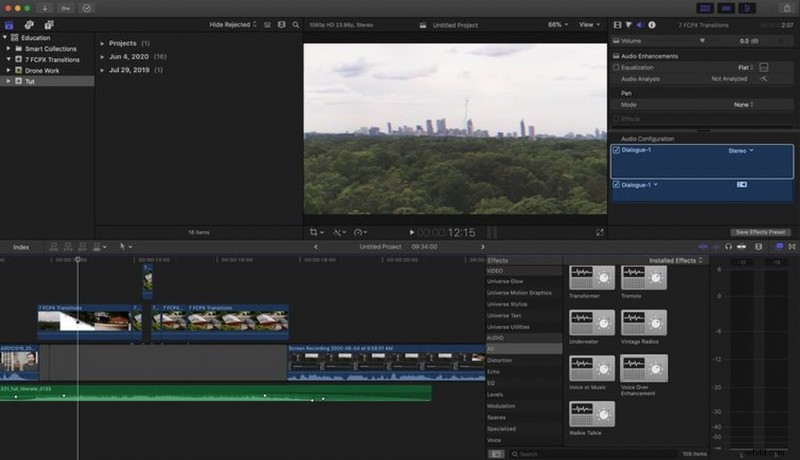Viewport: 800px width, 460px height.
Task: Click the browser search magnifier
Action: pyautogui.click(x=296, y=25)
